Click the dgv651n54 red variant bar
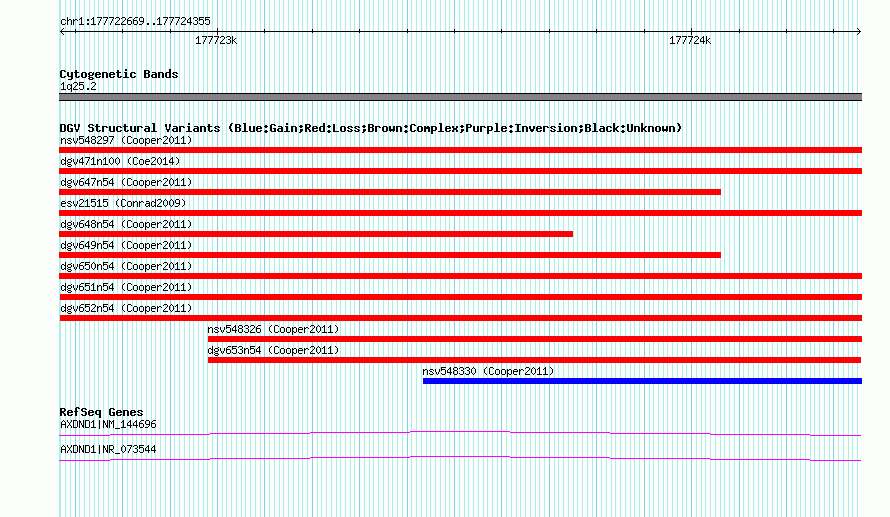 click(460, 297)
